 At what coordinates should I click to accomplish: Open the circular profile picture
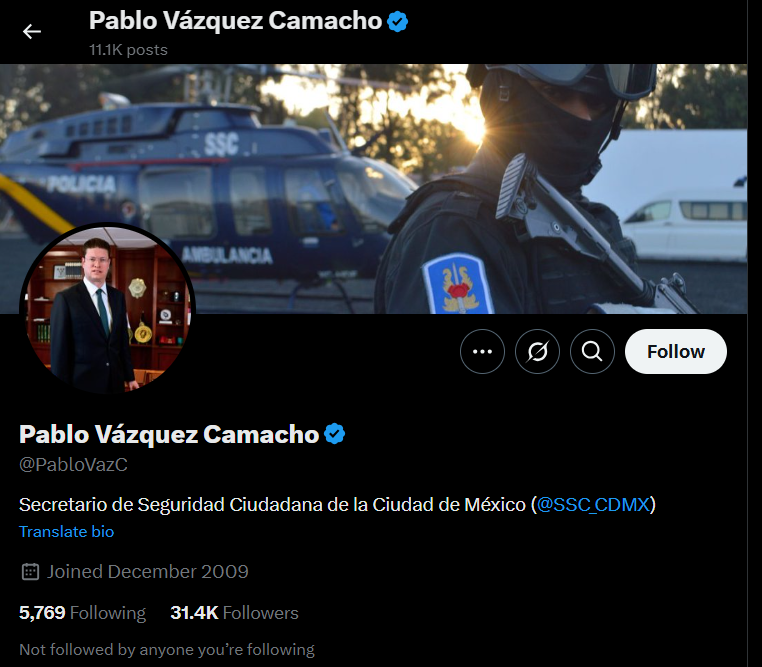(x=107, y=309)
